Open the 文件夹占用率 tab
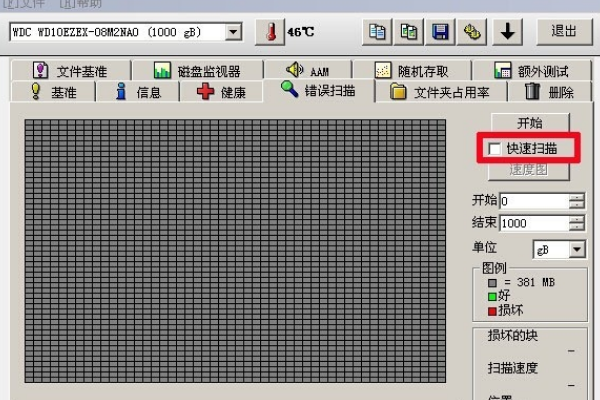 coord(441,92)
